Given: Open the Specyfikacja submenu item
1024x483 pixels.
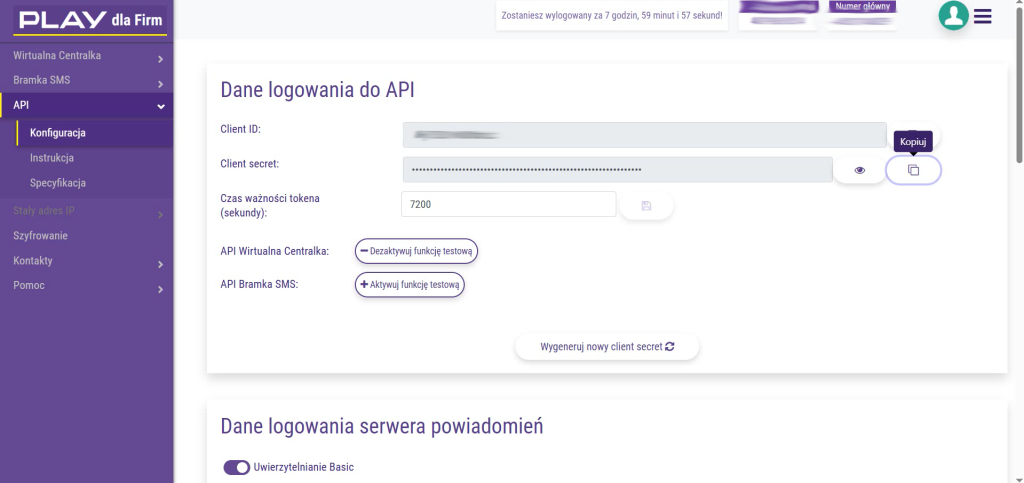Looking at the screenshot, I should pos(58,183).
